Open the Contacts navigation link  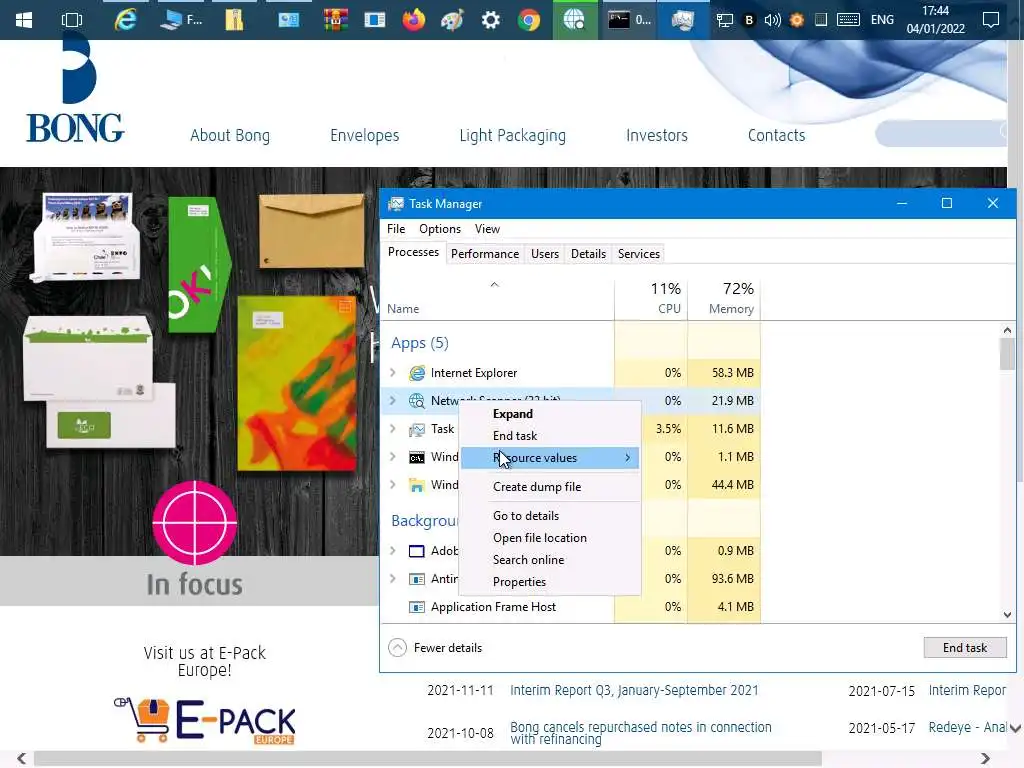coord(776,136)
